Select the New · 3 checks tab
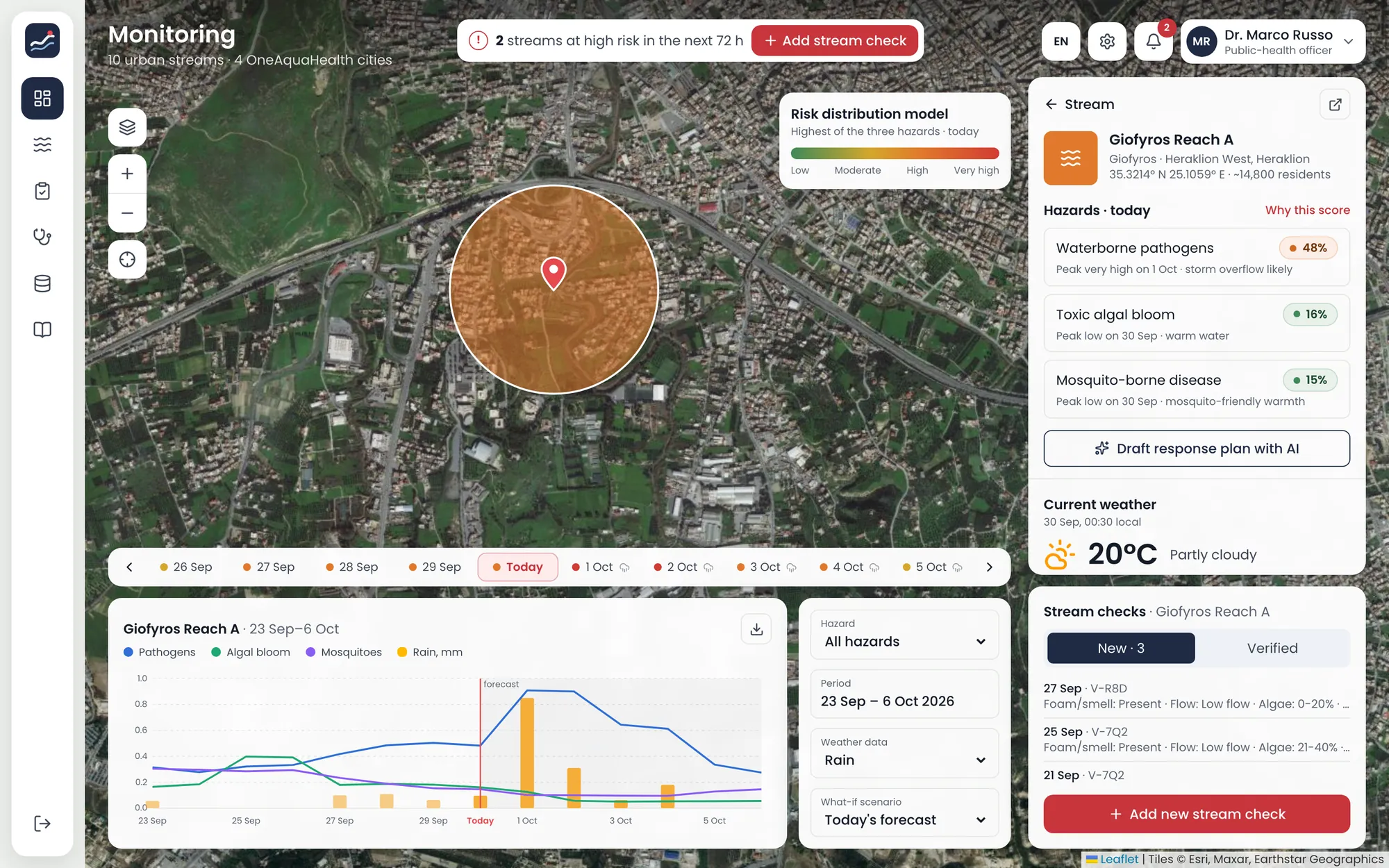This screenshot has height=868, width=1389. pos(1121,648)
